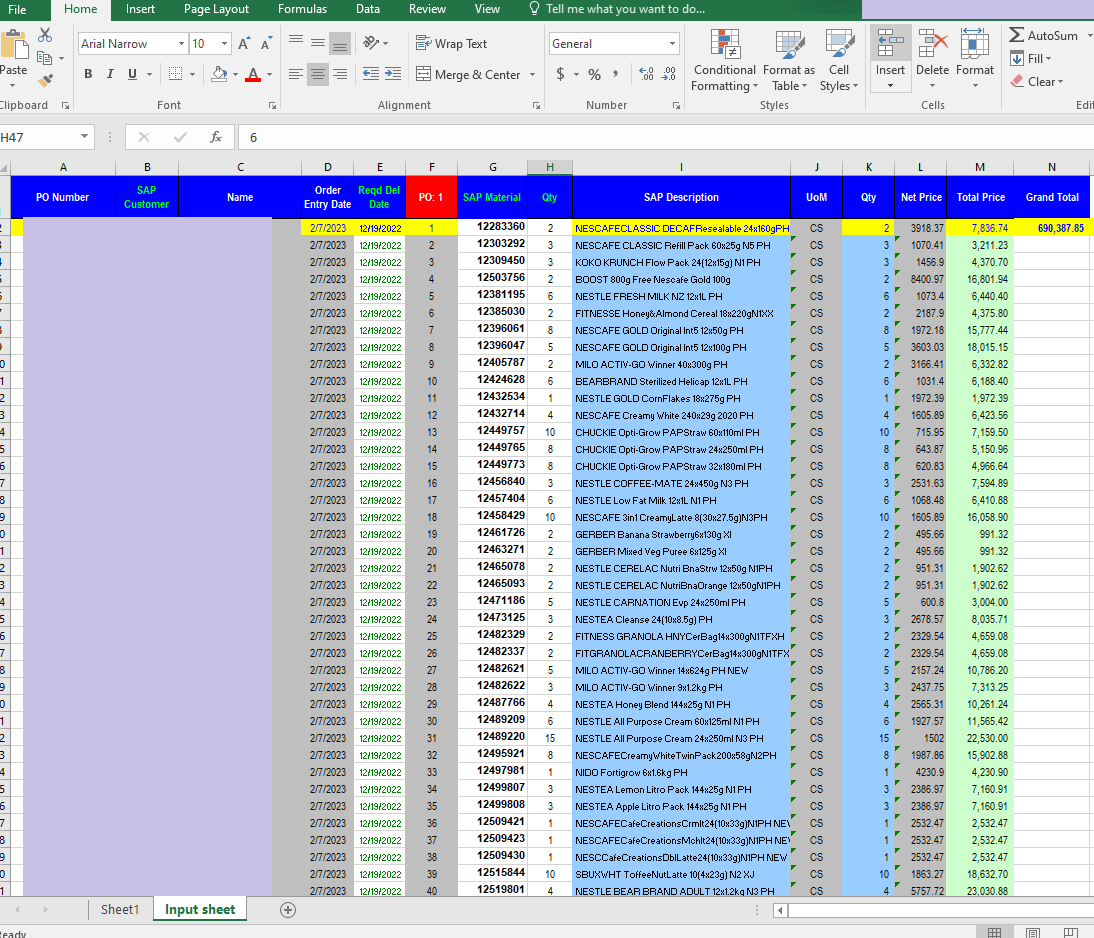This screenshot has height=938, width=1094.
Task: Confirm entry with formula bar checkmark
Action: click(x=180, y=137)
